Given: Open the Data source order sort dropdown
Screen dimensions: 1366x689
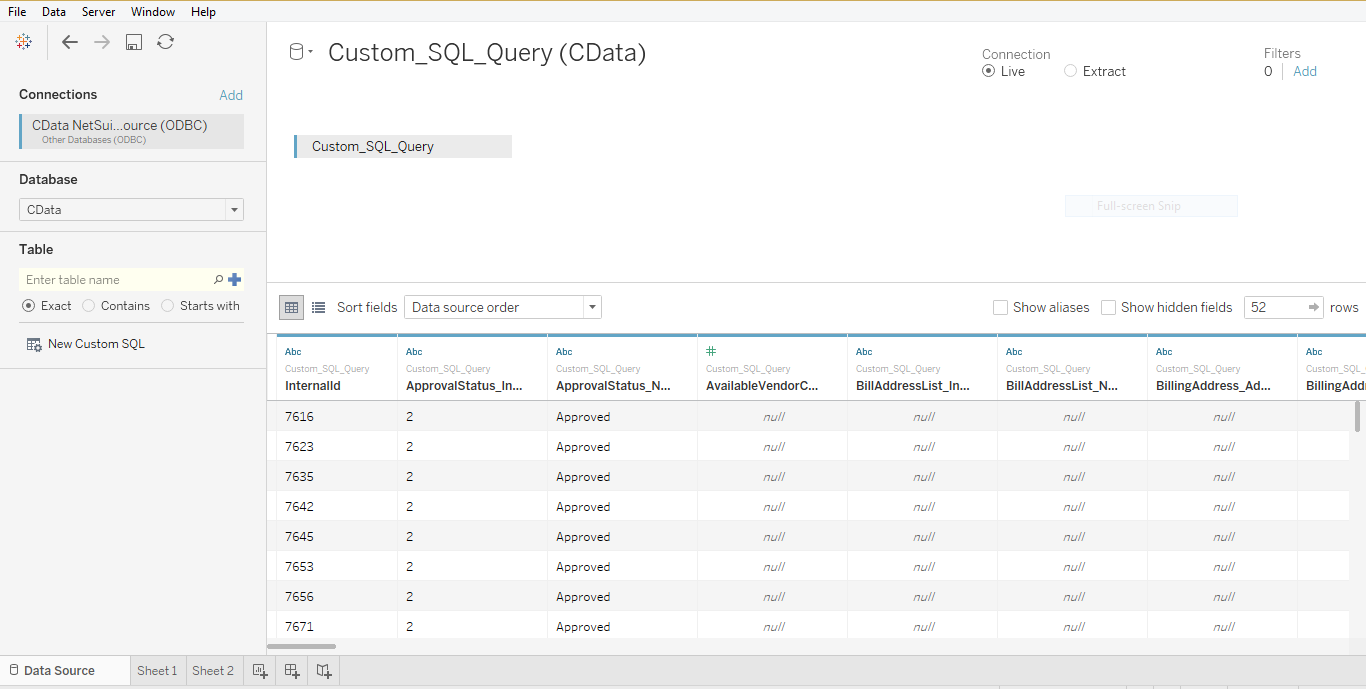Looking at the screenshot, I should tap(591, 307).
